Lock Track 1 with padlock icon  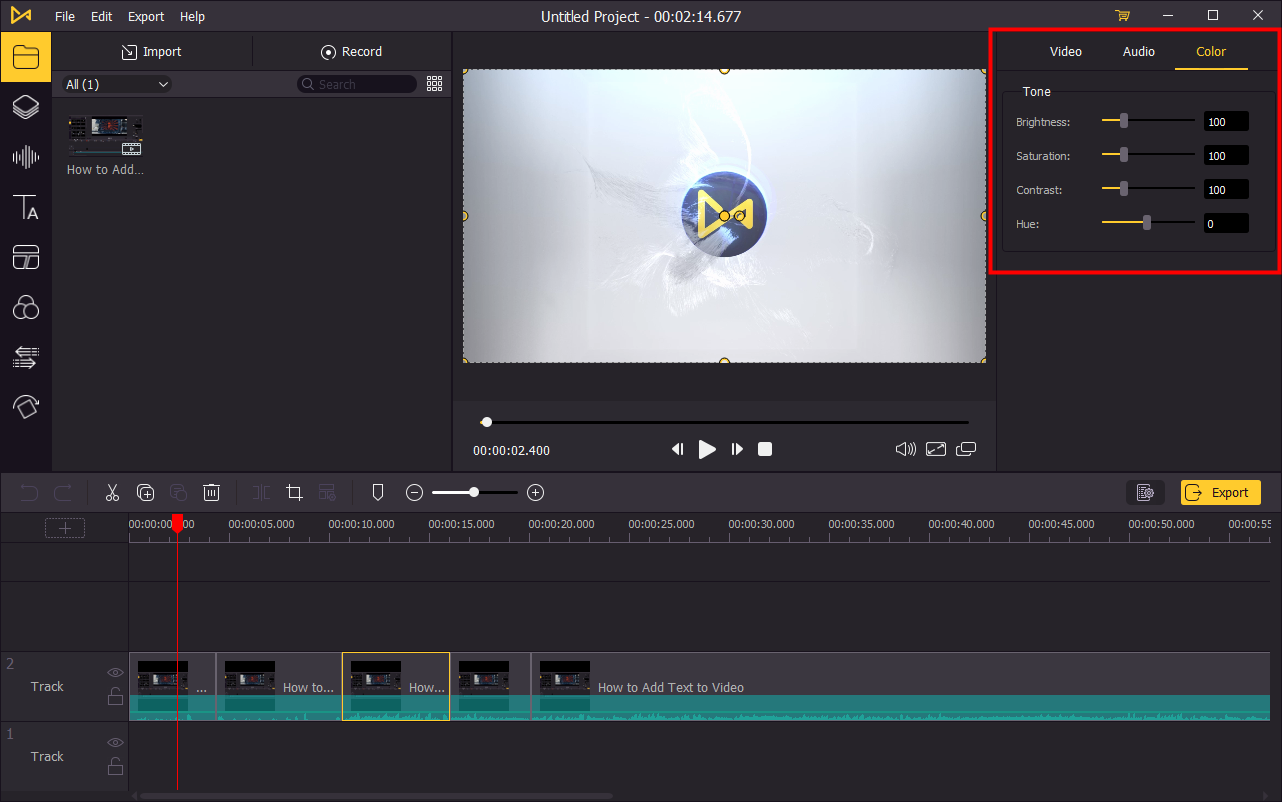pos(116,766)
